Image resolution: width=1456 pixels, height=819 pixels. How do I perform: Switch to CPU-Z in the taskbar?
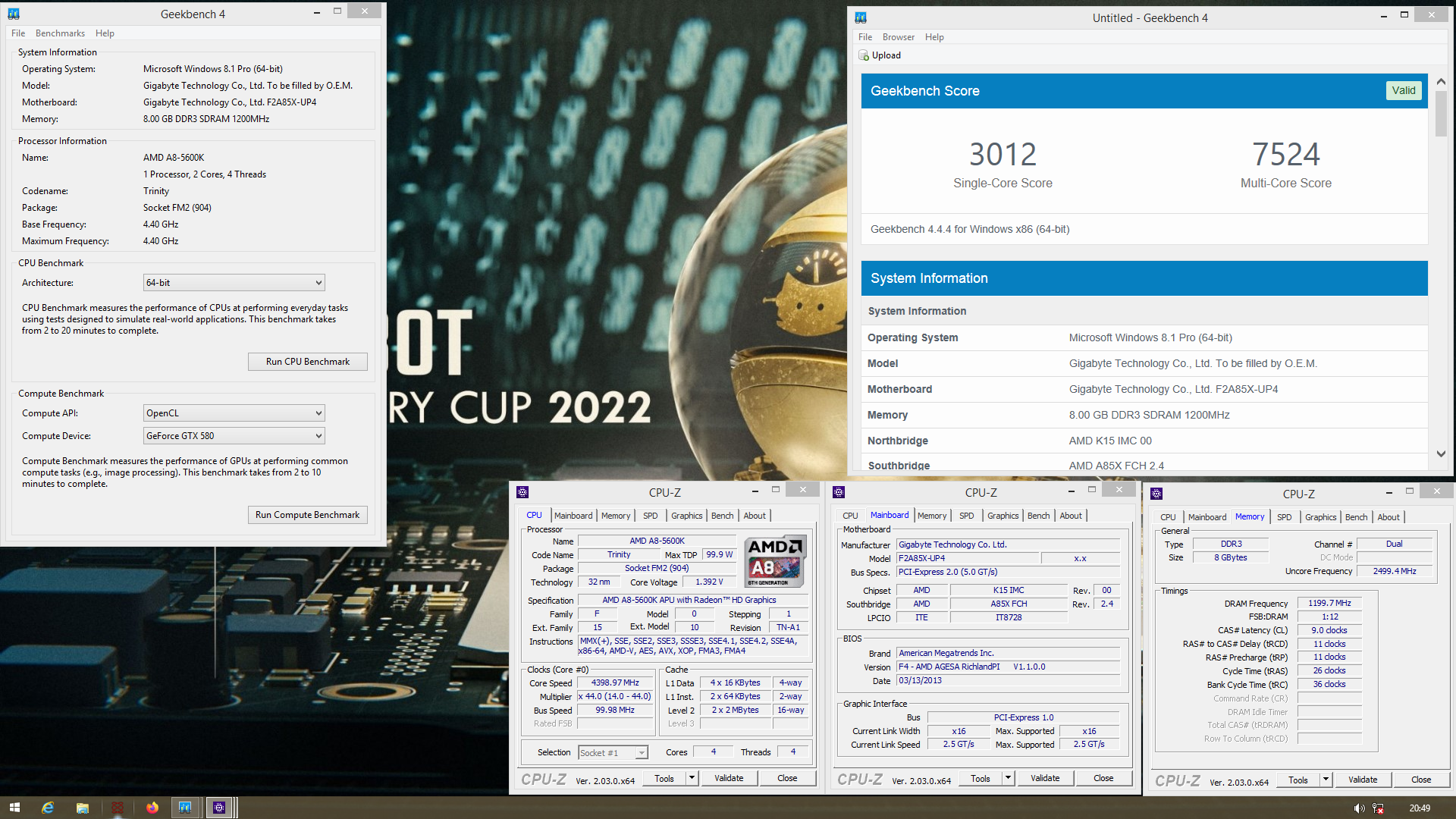click(219, 808)
